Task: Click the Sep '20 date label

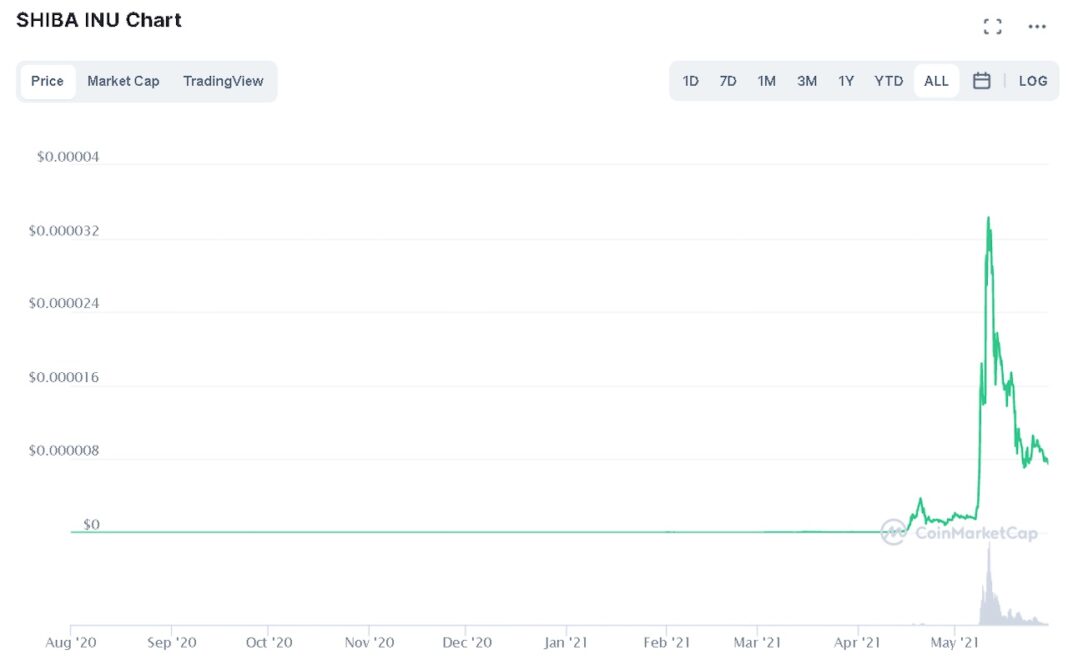Action: click(172, 642)
